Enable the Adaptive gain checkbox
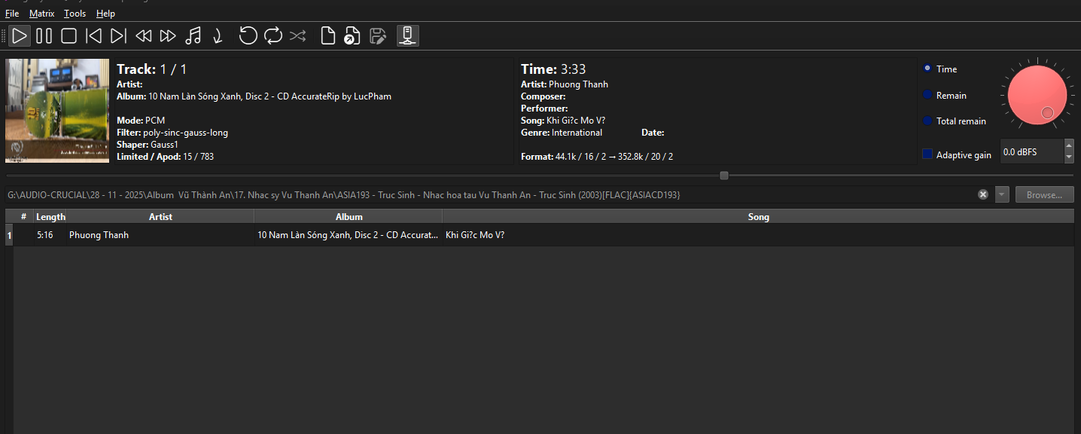Screen dimensions: 1081x434 pos(928,154)
